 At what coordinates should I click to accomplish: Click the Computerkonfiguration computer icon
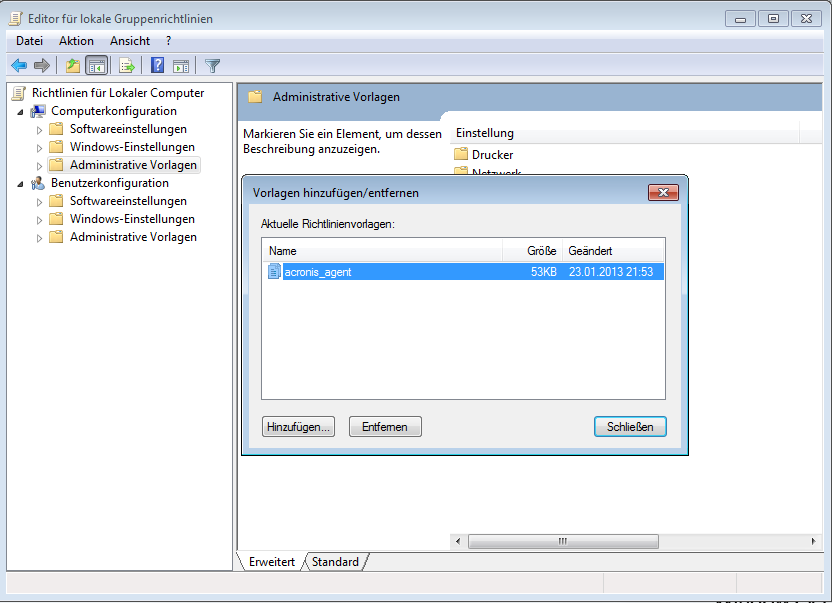coord(38,111)
